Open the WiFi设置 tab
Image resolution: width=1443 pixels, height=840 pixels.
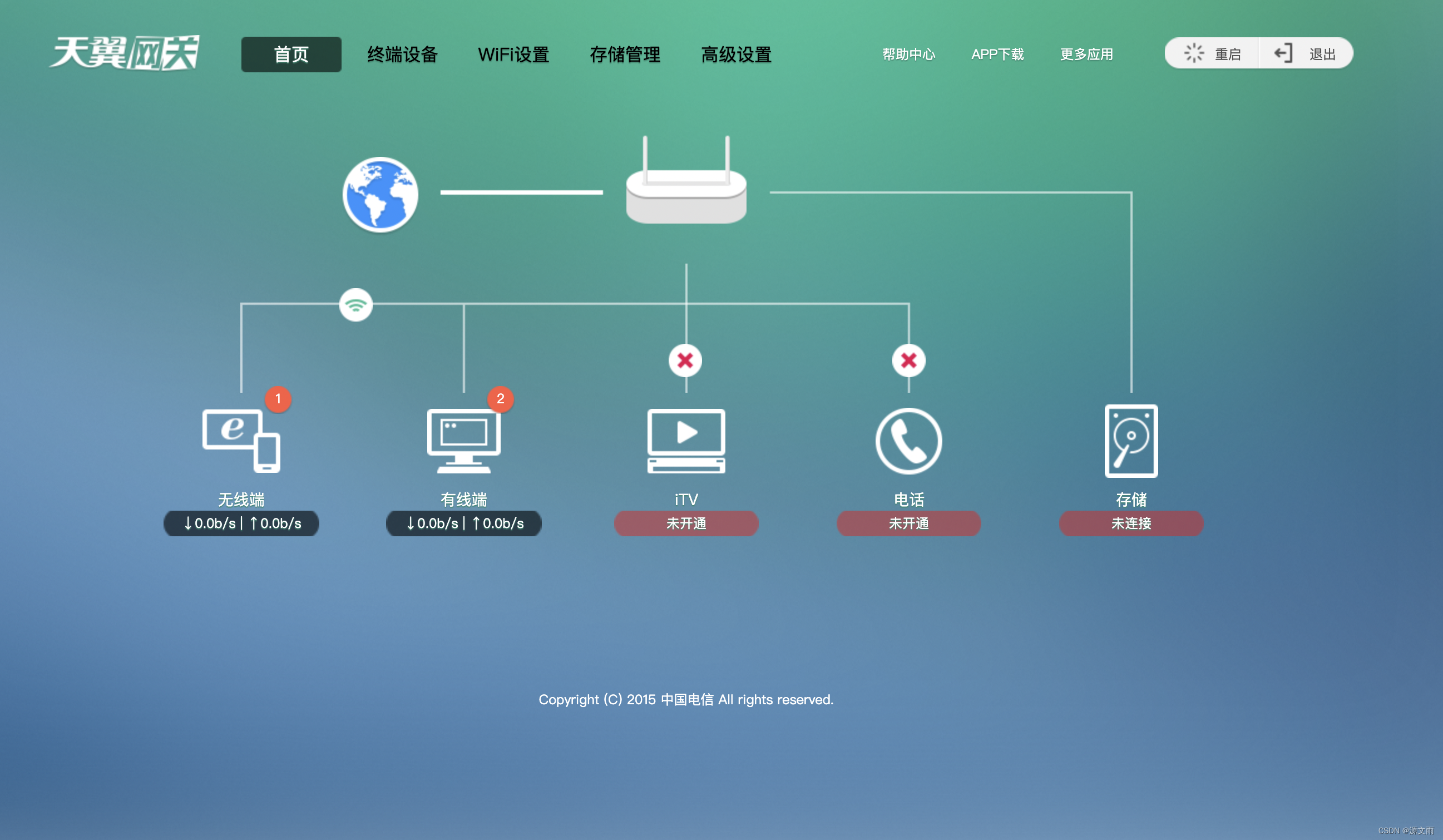coord(513,55)
